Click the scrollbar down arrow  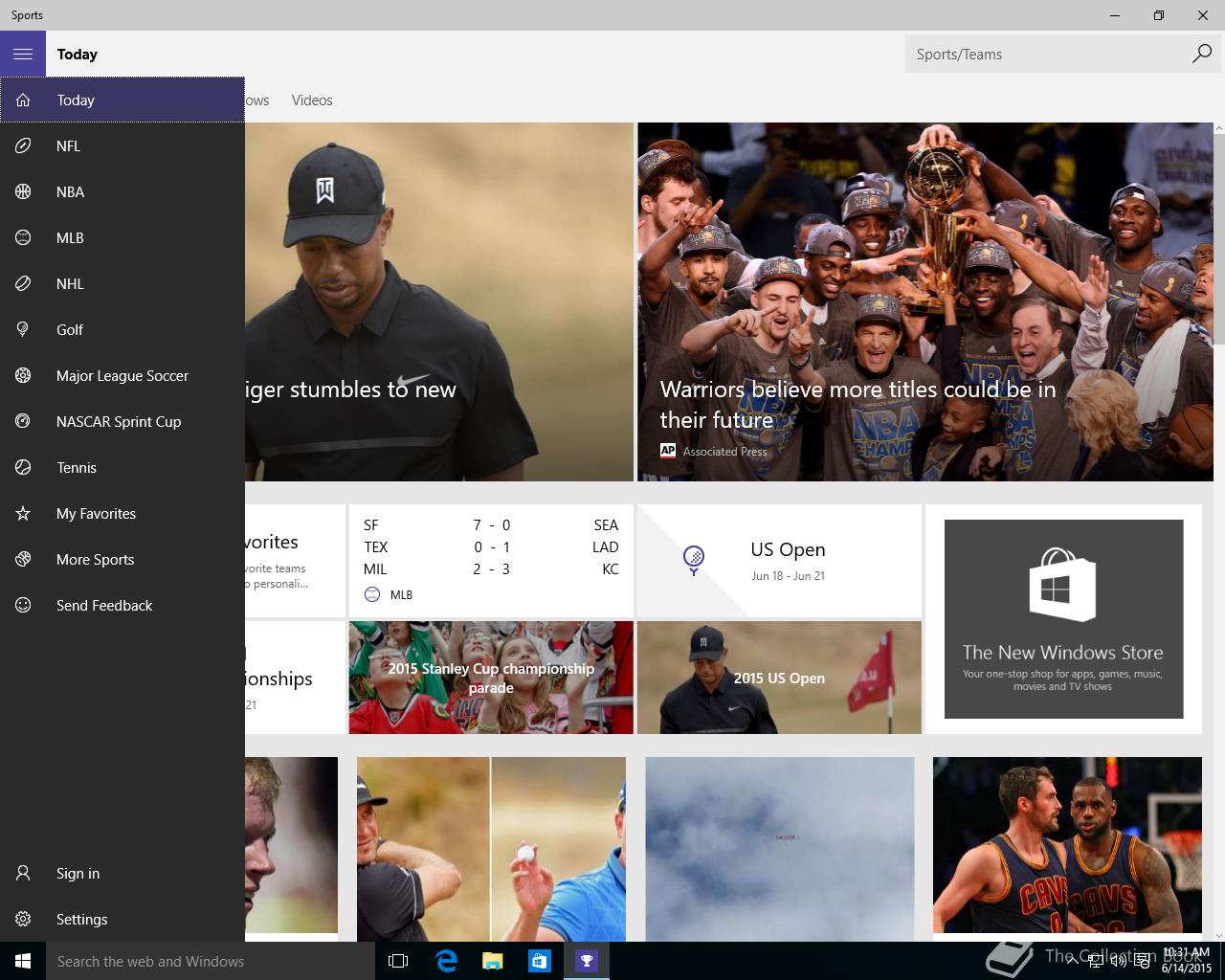pos(1219,935)
